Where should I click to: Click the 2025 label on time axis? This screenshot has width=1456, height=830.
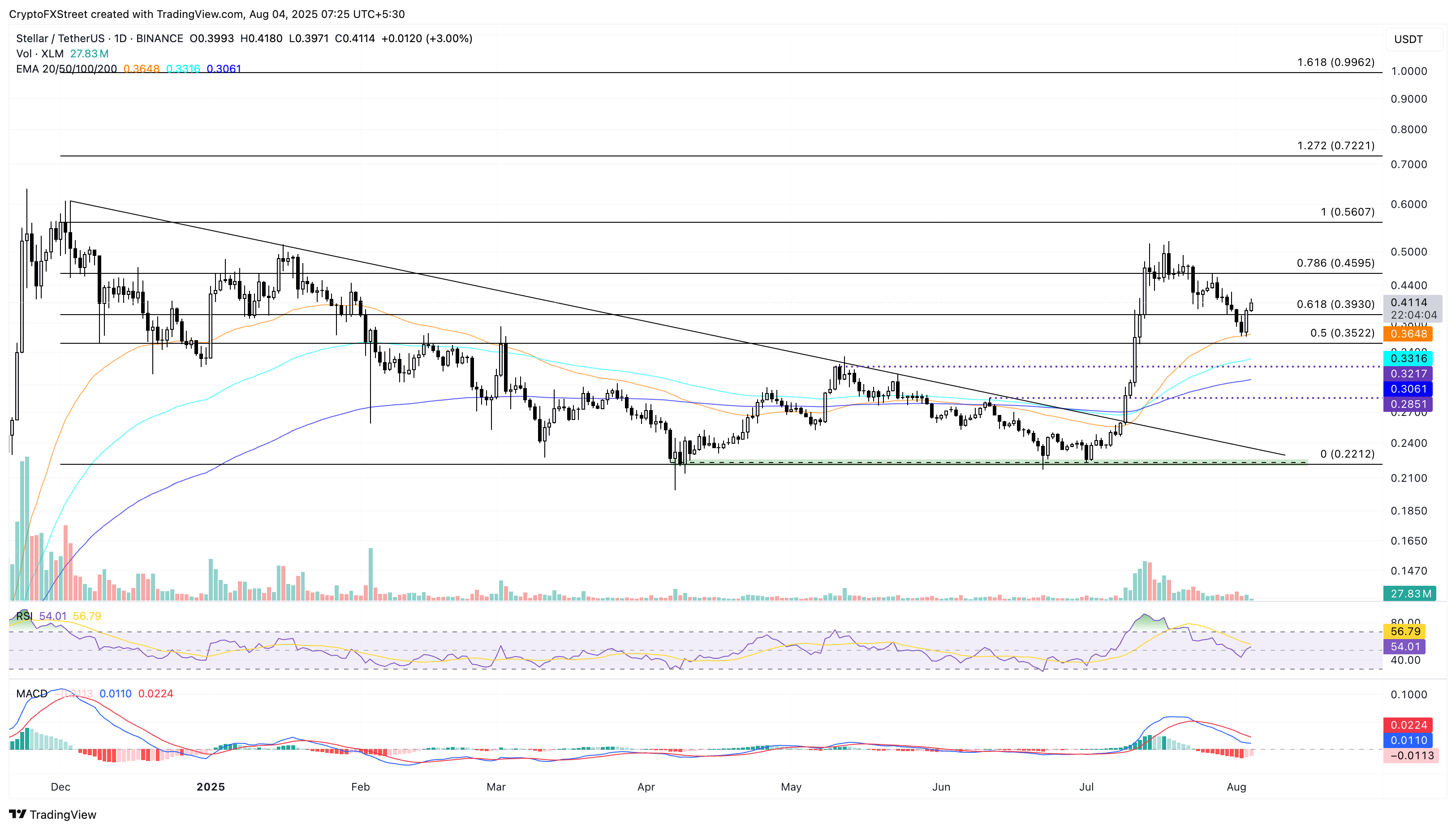pos(210,787)
